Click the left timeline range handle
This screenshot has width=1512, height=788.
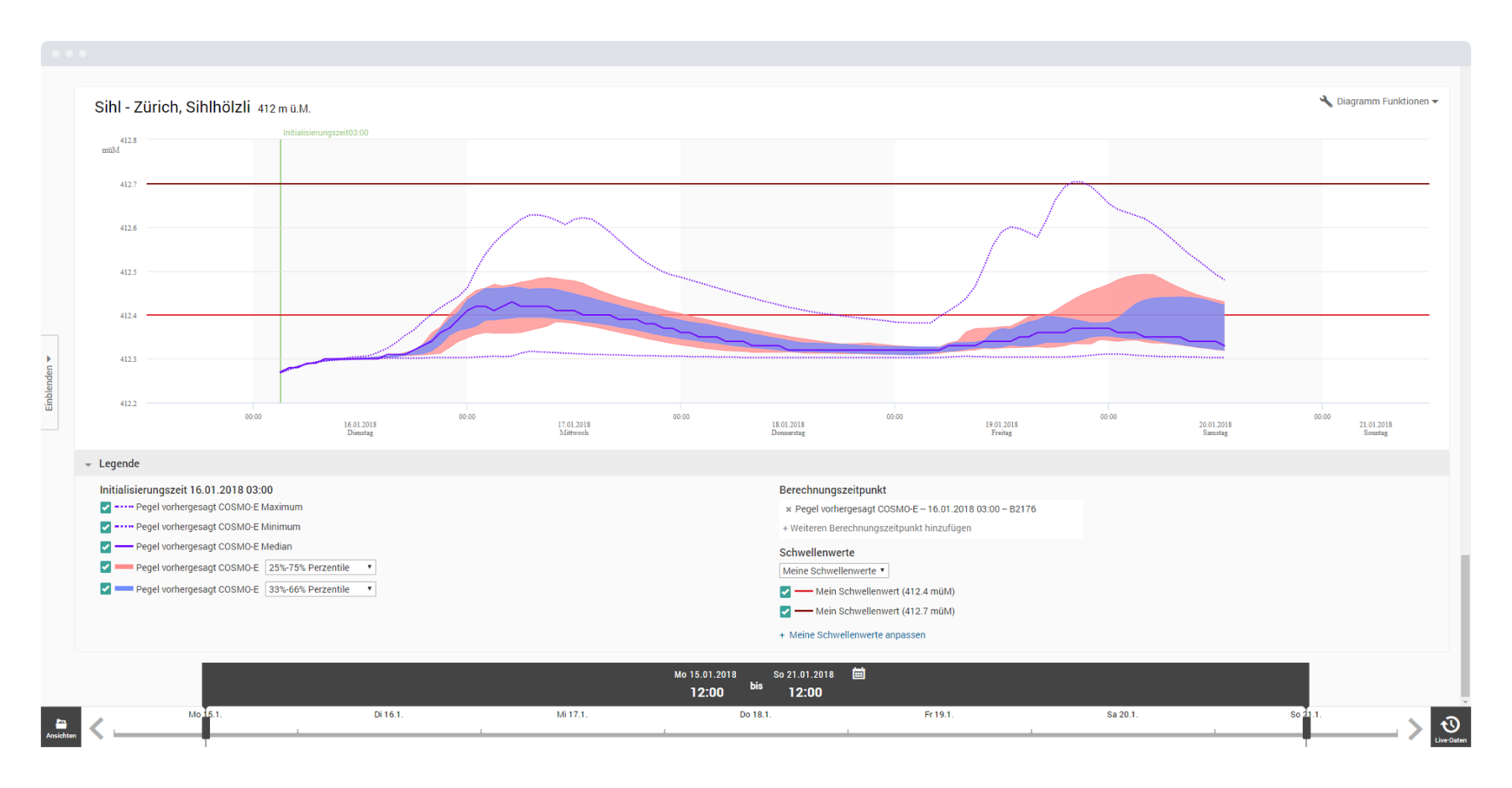pos(206,728)
